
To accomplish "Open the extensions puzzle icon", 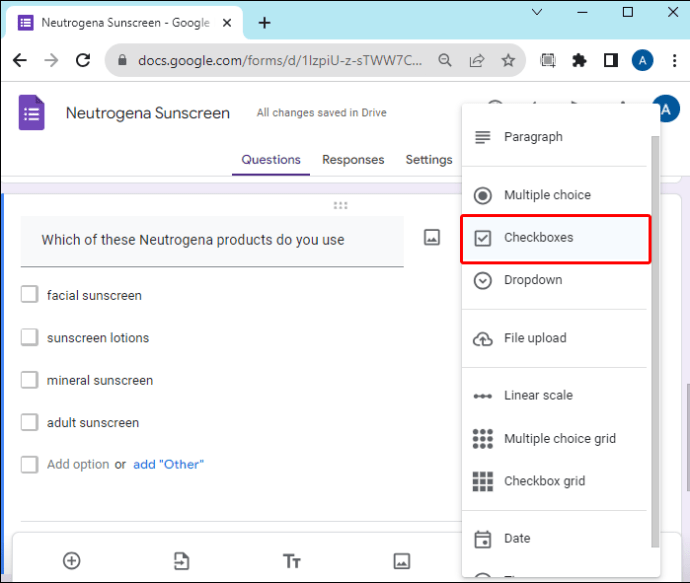I will coord(580,60).
